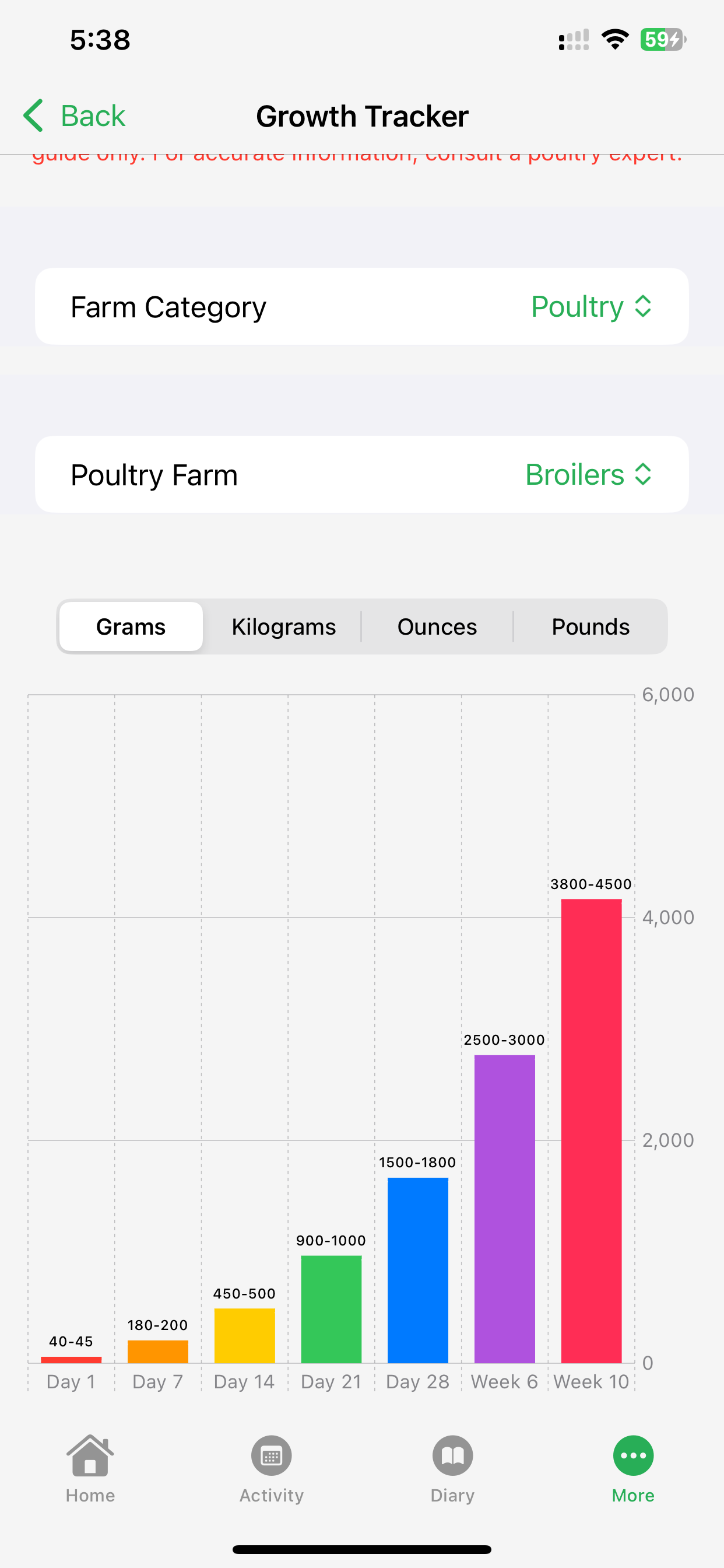
Task: Tap the Wi-Fi status icon
Action: (x=614, y=40)
